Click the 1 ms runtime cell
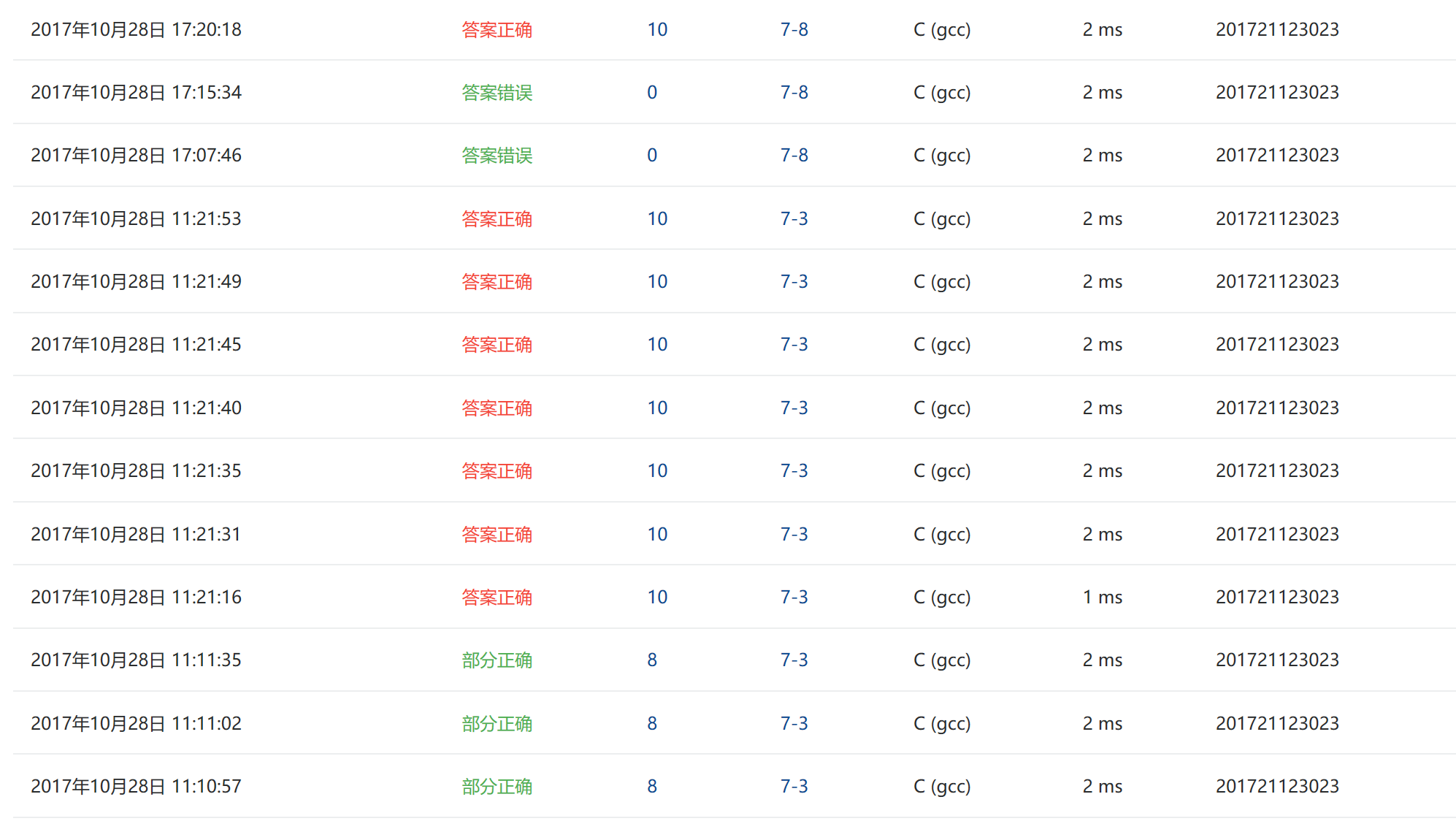Image resolution: width=1456 pixels, height=832 pixels. click(x=1102, y=598)
